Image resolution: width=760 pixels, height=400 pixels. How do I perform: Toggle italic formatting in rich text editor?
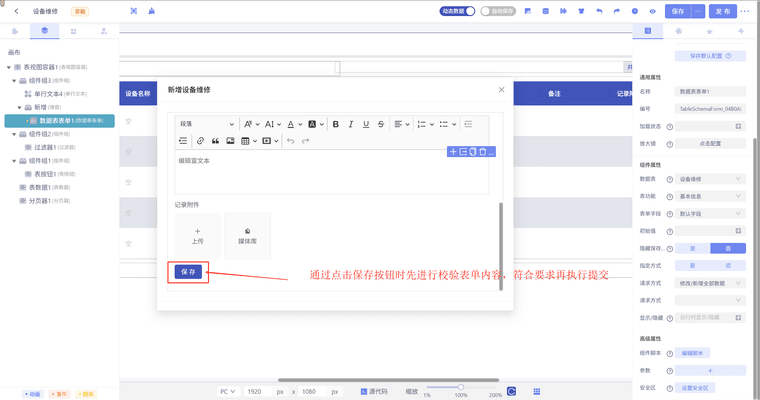coord(351,124)
